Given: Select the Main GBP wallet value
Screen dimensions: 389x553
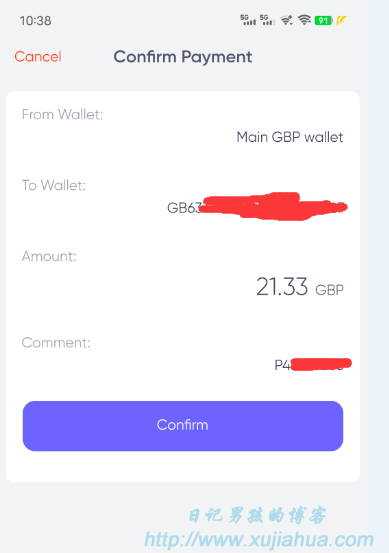Looking at the screenshot, I should point(290,137).
